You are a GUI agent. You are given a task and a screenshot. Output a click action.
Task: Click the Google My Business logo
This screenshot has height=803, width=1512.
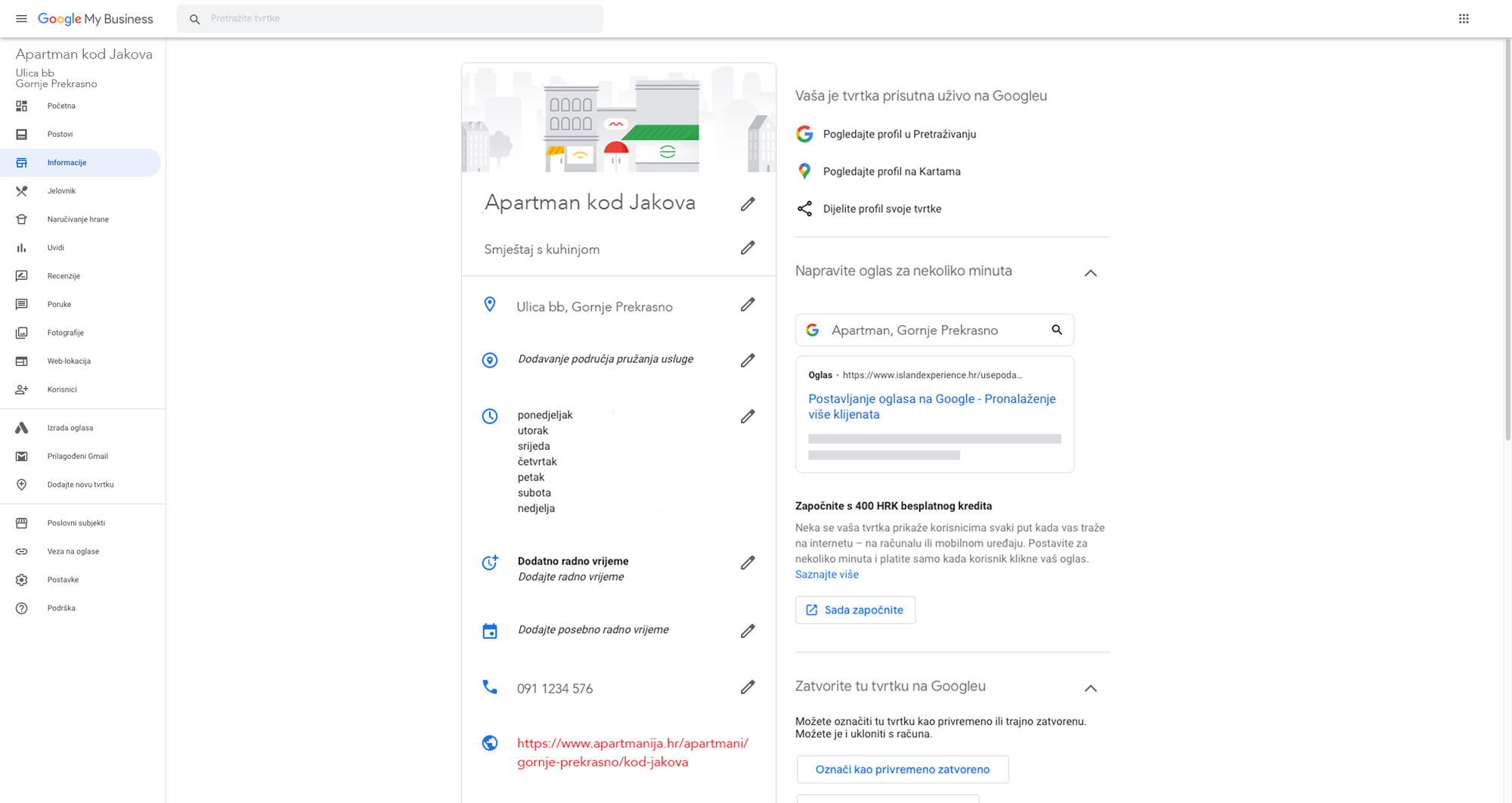click(95, 19)
